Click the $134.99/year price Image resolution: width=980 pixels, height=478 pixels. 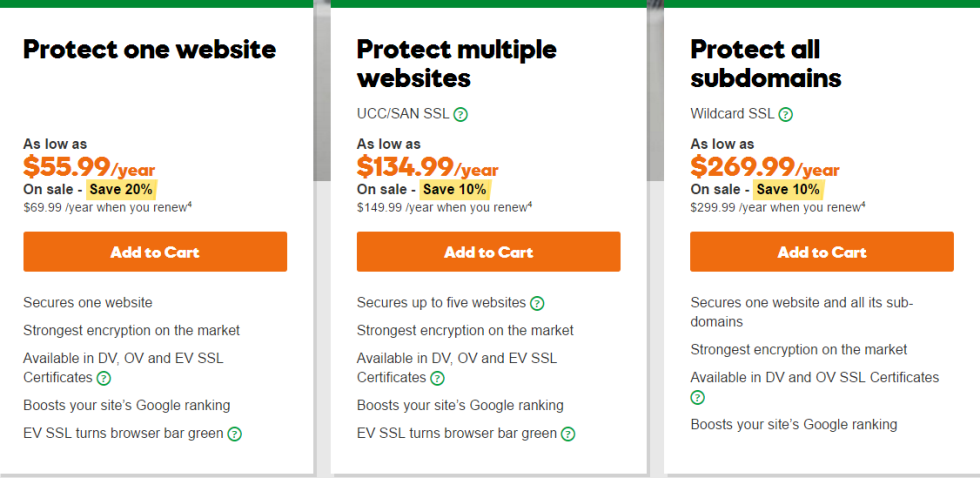pos(428,167)
